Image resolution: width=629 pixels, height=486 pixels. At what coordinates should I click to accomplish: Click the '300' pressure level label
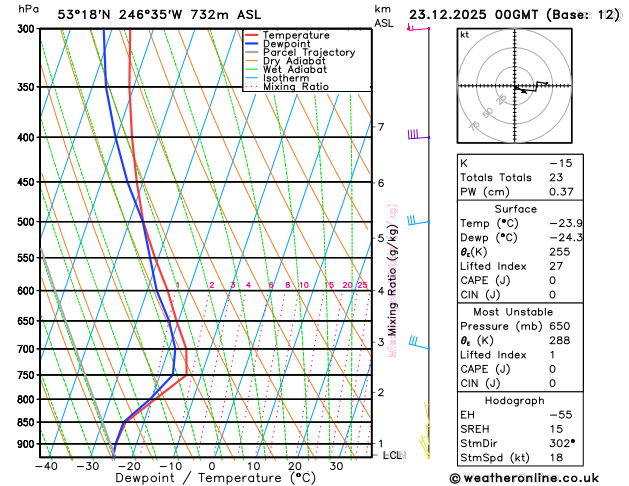pos(28,29)
